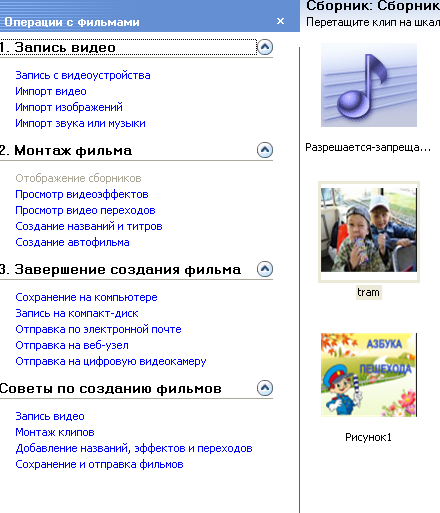Click Отправка на цифровую видеокамеру
This screenshot has width=440, height=513.
click(x=111, y=361)
